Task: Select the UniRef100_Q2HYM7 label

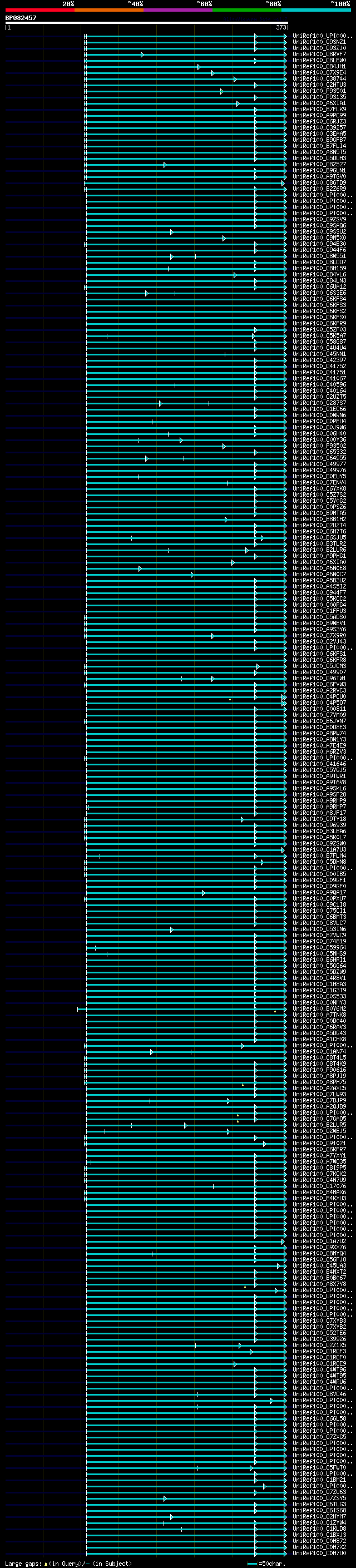Action: (x=319, y=1517)
